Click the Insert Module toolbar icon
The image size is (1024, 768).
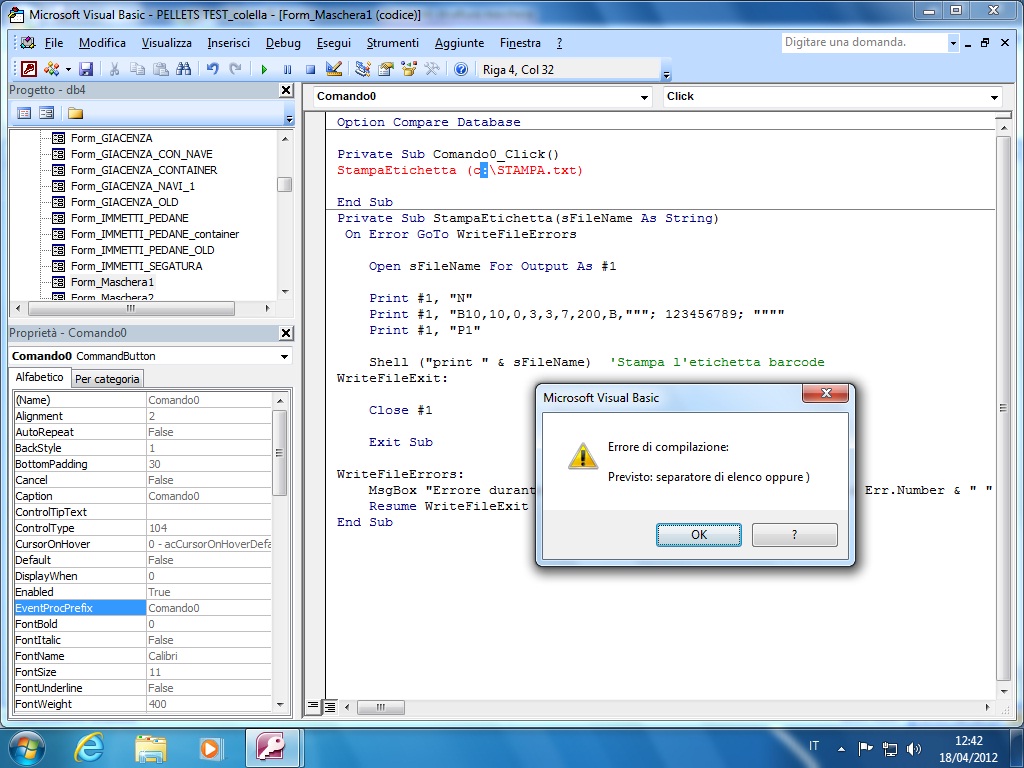pos(52,69)
